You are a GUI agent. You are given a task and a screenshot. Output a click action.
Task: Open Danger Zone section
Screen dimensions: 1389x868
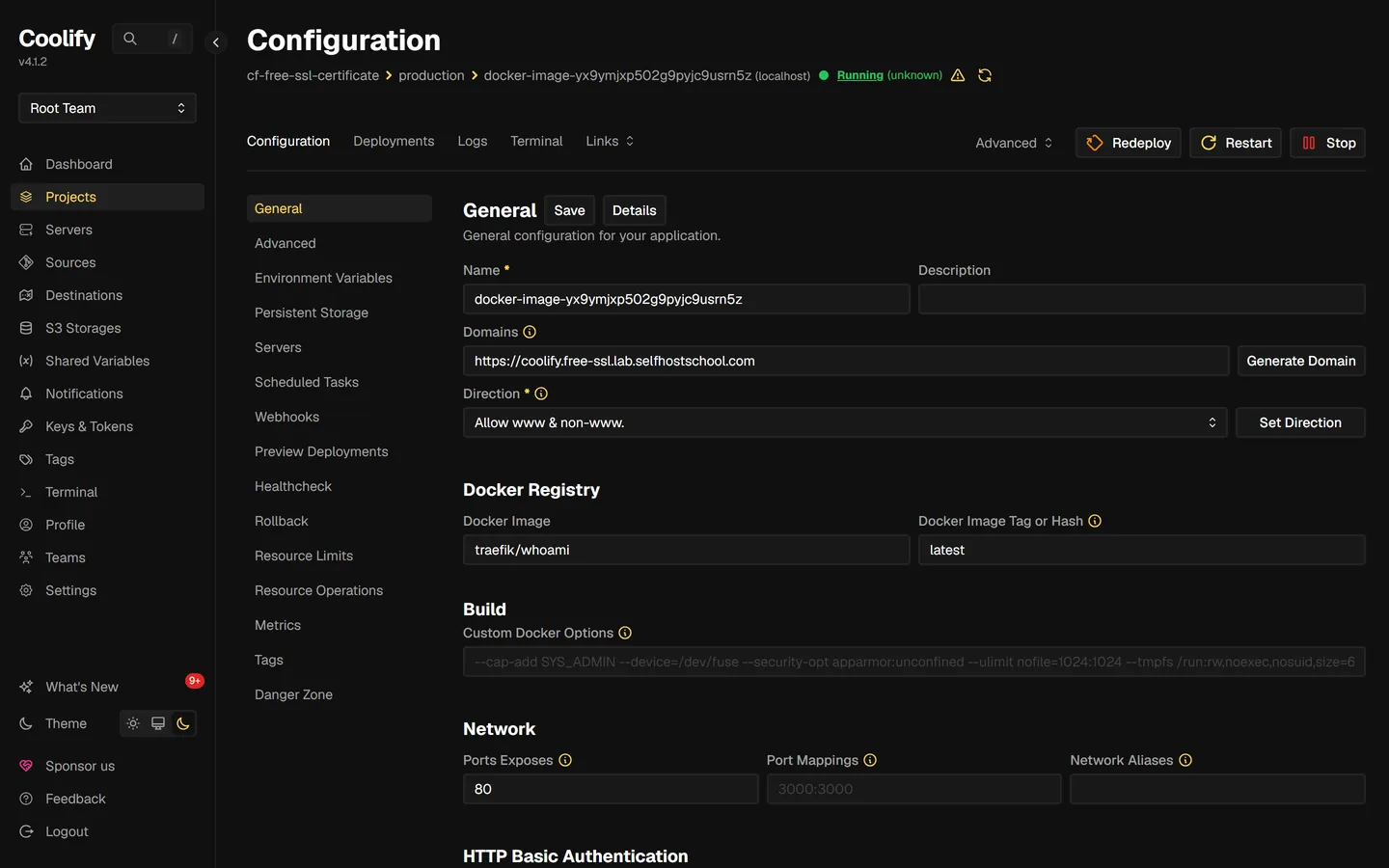click(x=340, y=694)
